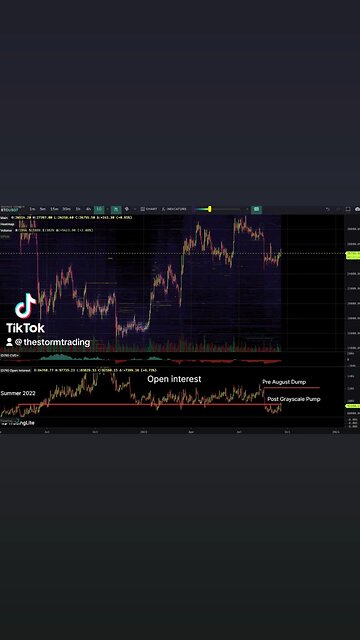Click the Volume layer label

(x=6, y=230)
